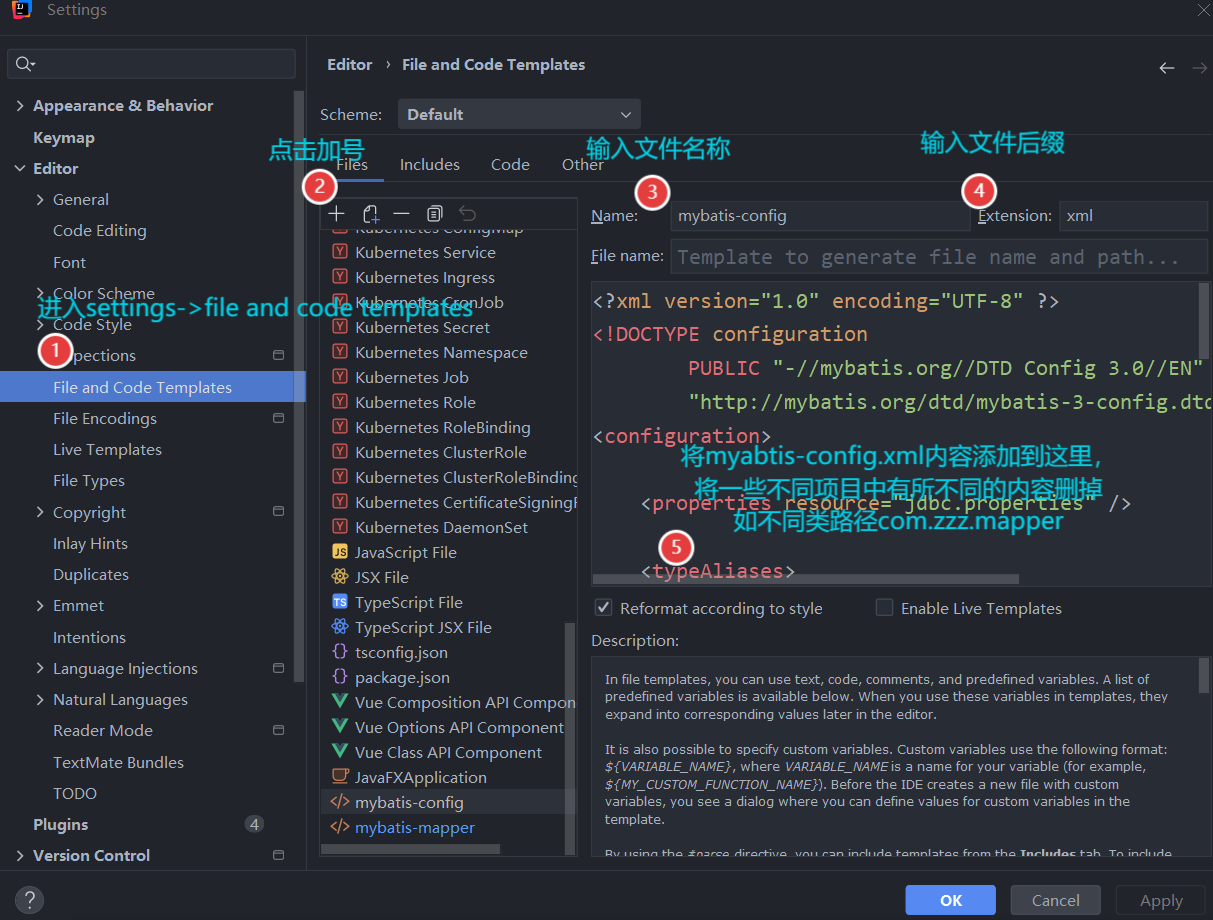
Task: Switch to the Other tab
Action: (x=582, y=164)
